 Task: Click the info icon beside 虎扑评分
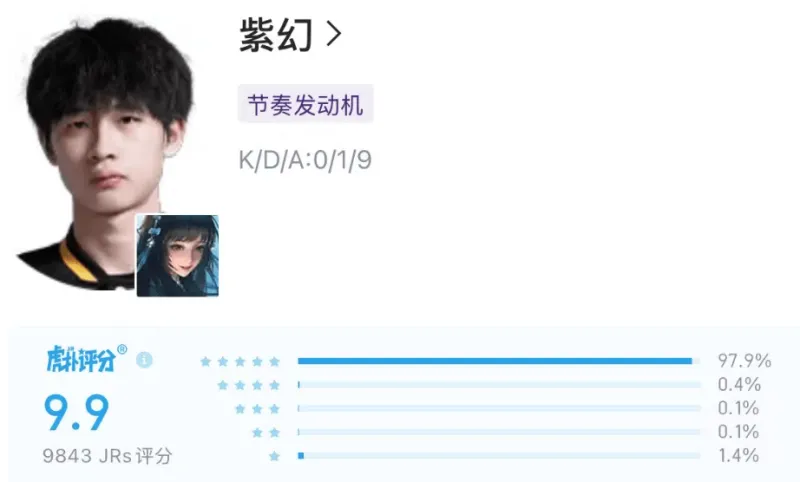click(144, 360)
